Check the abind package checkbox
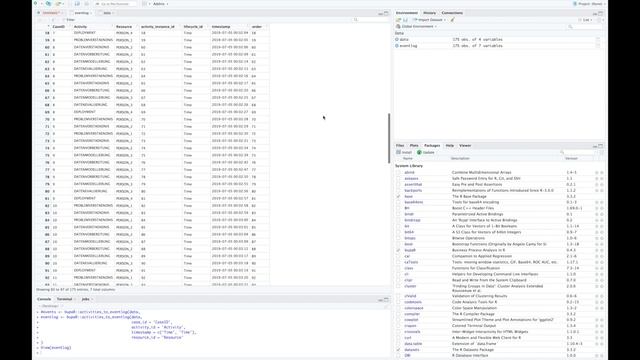The height and width of the screenshot is (360, 640). (x=398, y=173)
